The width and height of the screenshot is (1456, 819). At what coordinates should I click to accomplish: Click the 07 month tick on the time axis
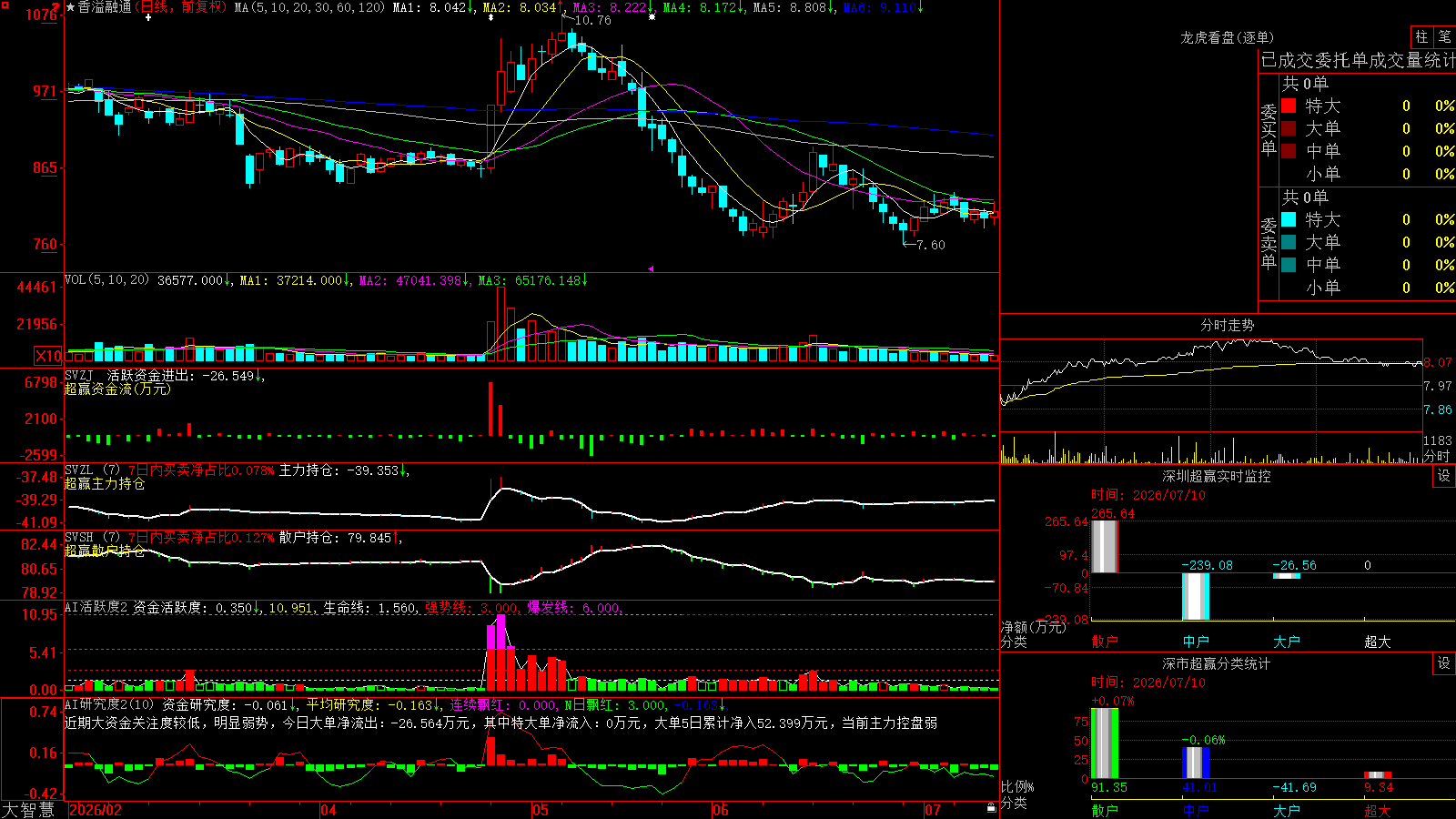pos(933,810)
